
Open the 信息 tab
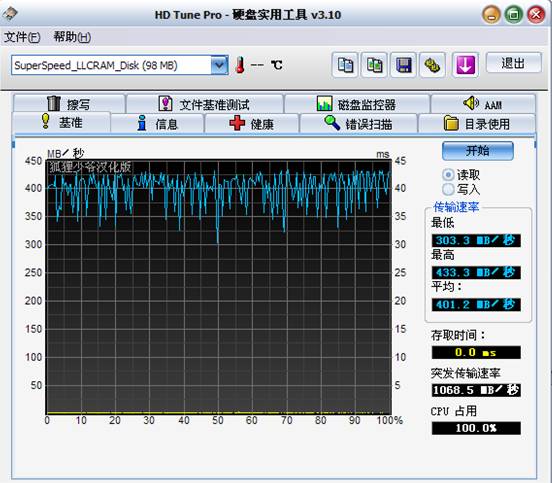[x=157, y=124]
